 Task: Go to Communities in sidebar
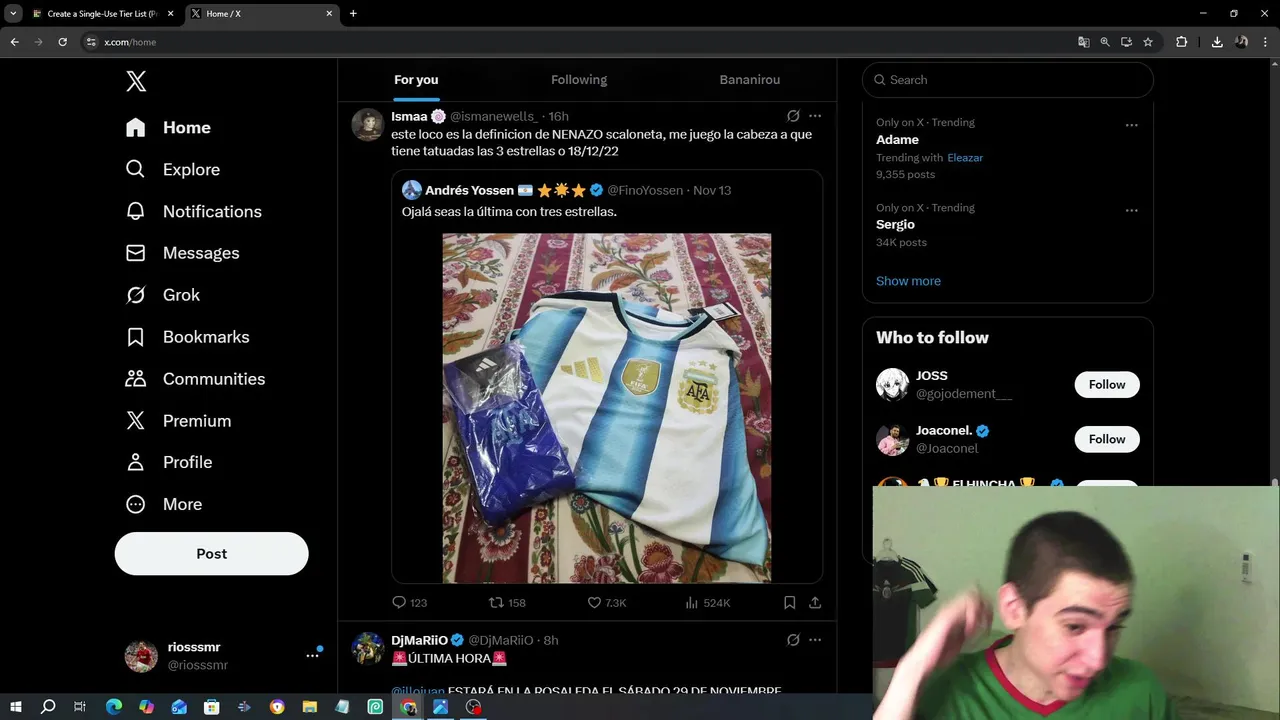point(195,379)
